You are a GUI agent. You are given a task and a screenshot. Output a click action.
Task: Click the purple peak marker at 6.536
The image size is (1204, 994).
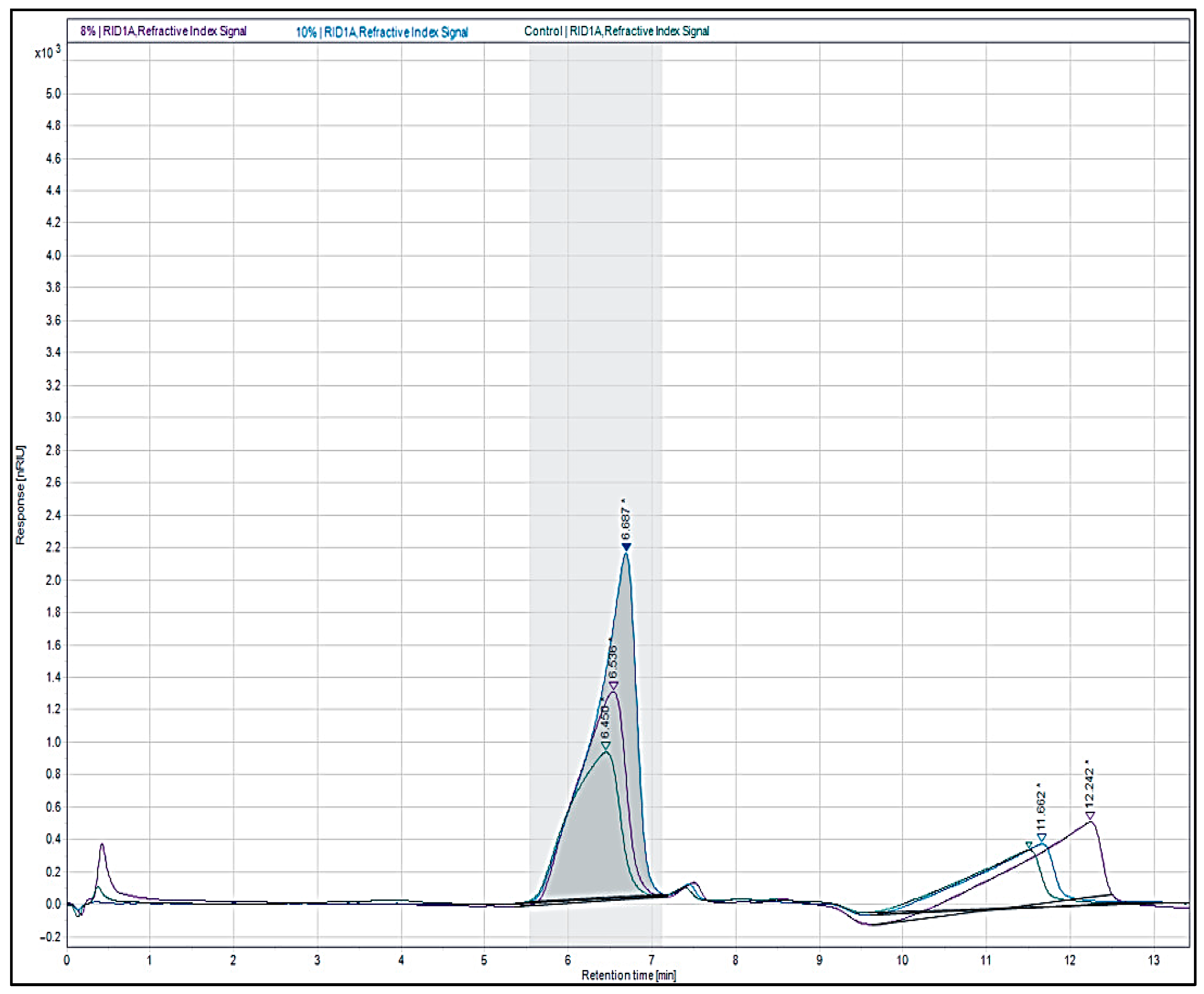(613, 686)
